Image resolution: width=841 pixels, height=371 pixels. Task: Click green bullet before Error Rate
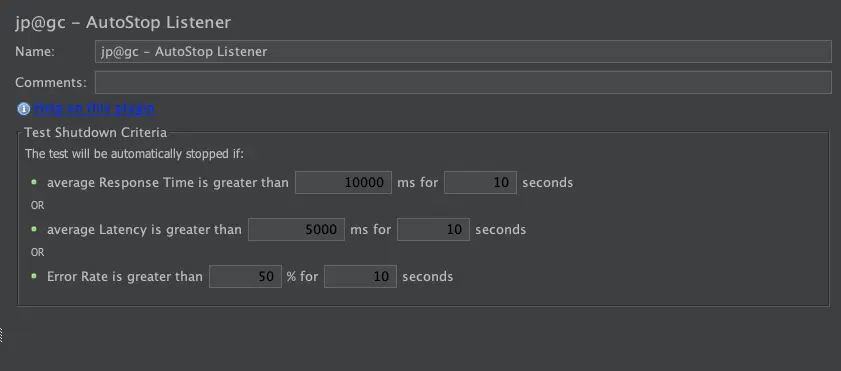point(34,276)
